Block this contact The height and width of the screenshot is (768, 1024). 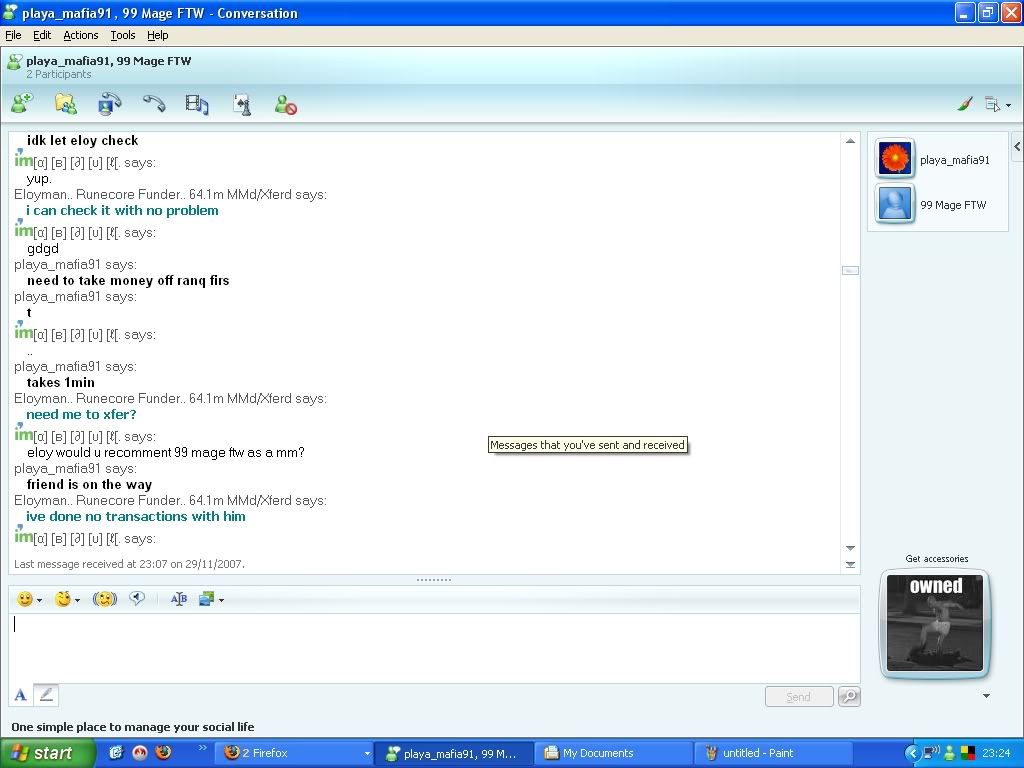tap(286, 104)
